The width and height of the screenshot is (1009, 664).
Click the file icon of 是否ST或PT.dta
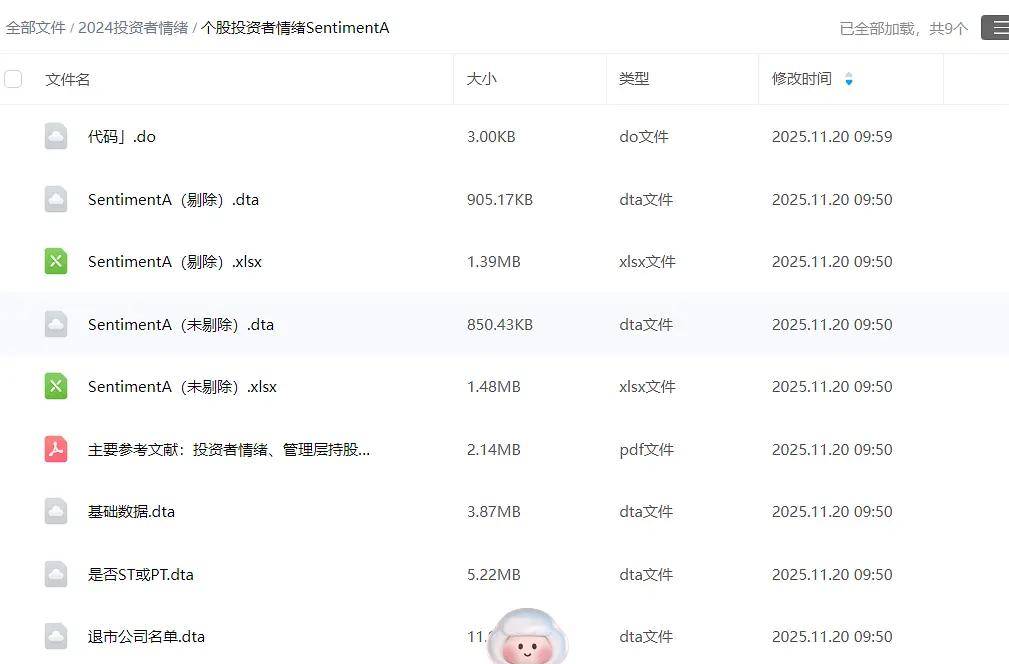coord(56,574)
